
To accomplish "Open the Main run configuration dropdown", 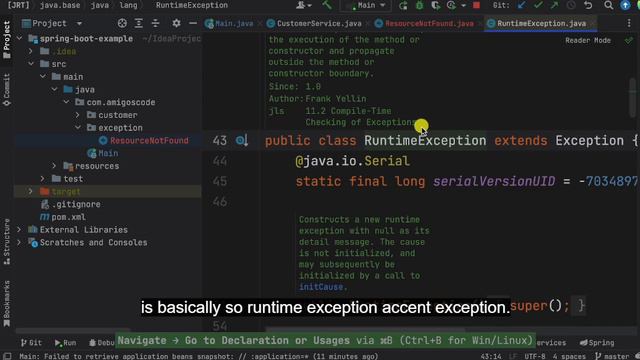I will tap(366, 5).
